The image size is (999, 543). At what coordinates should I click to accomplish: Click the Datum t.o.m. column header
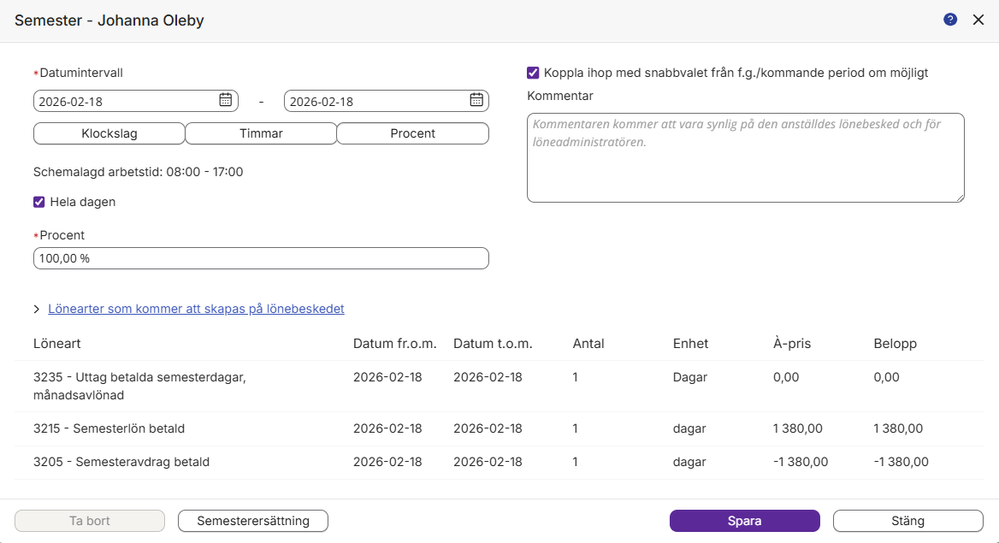[x=492, y=344]
